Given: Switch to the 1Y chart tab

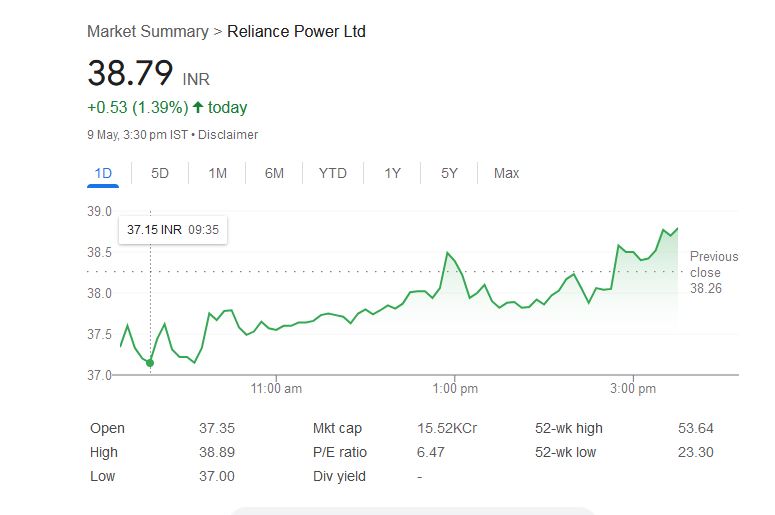Looking at the screenshot, I should pyautogui.click(x=392, y=173).
